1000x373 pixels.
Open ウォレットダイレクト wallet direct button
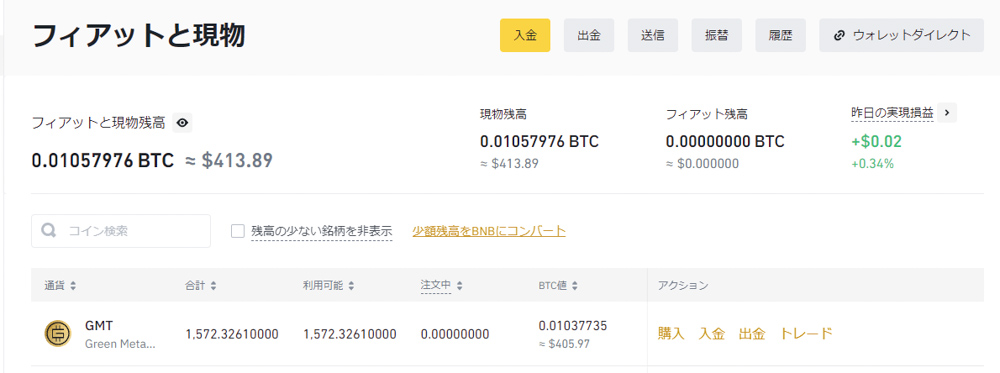[901, 35]
